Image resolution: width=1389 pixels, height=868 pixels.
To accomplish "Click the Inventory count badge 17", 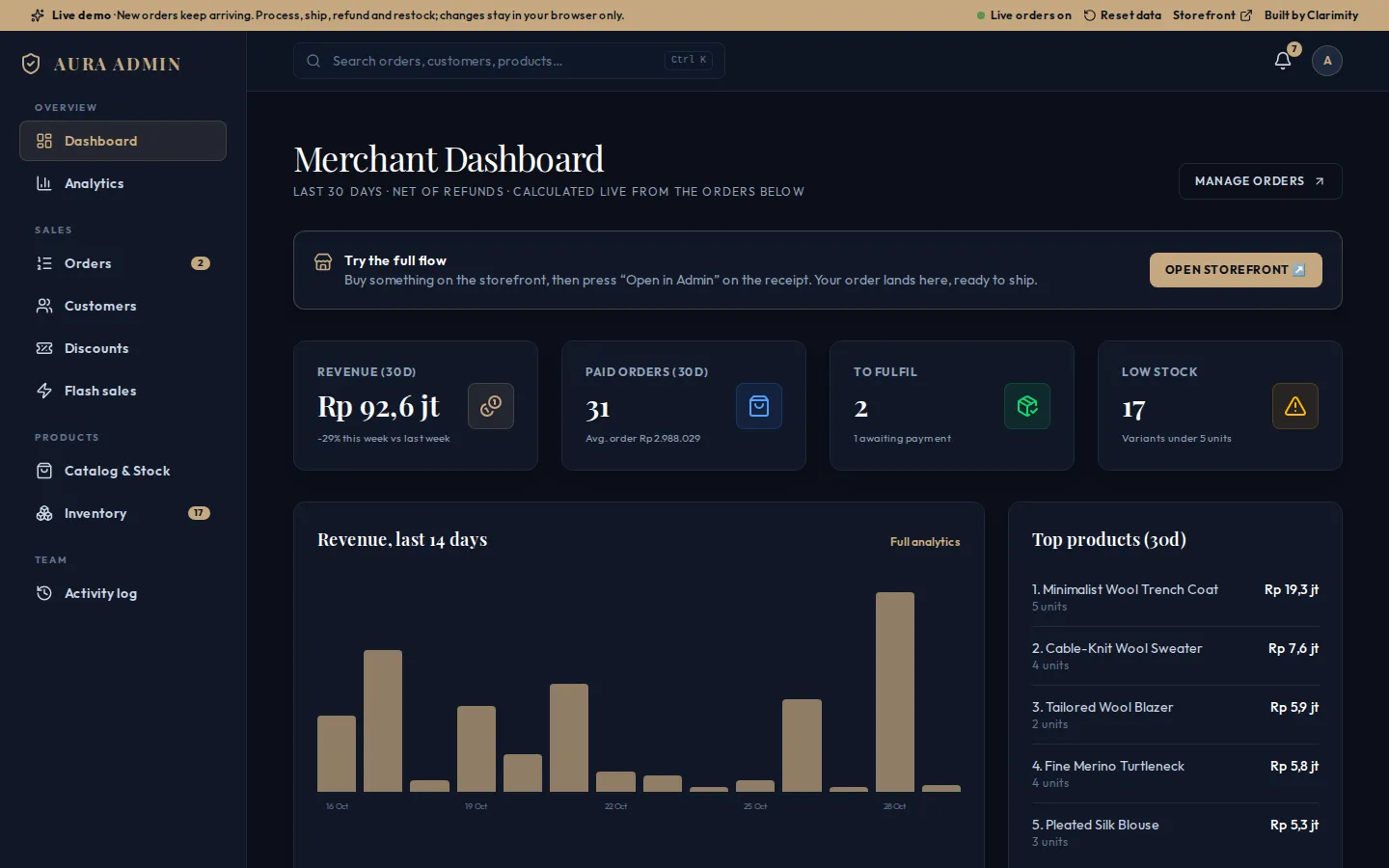I will tap(199, 513).
